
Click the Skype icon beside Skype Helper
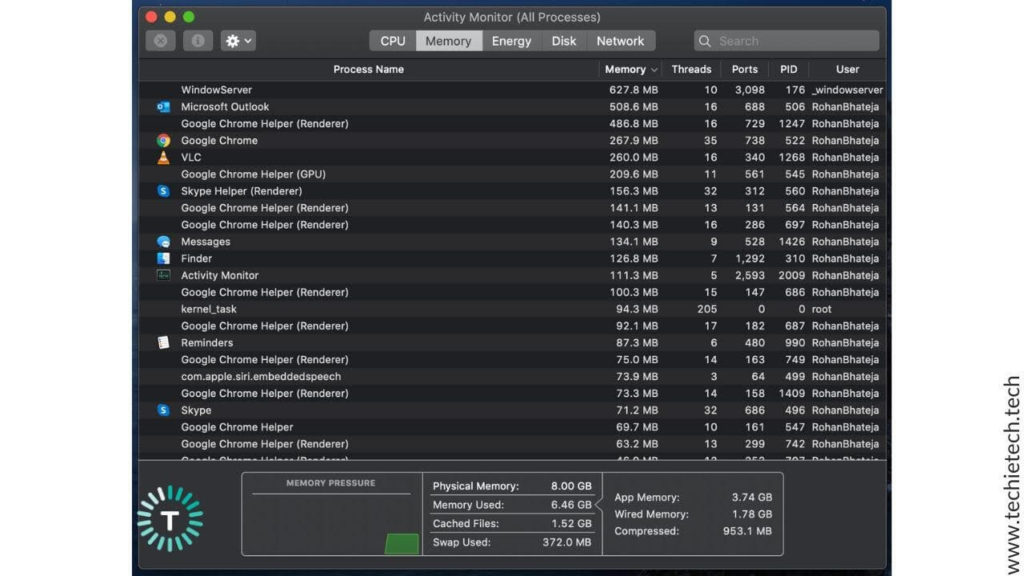tap(162, 191)
